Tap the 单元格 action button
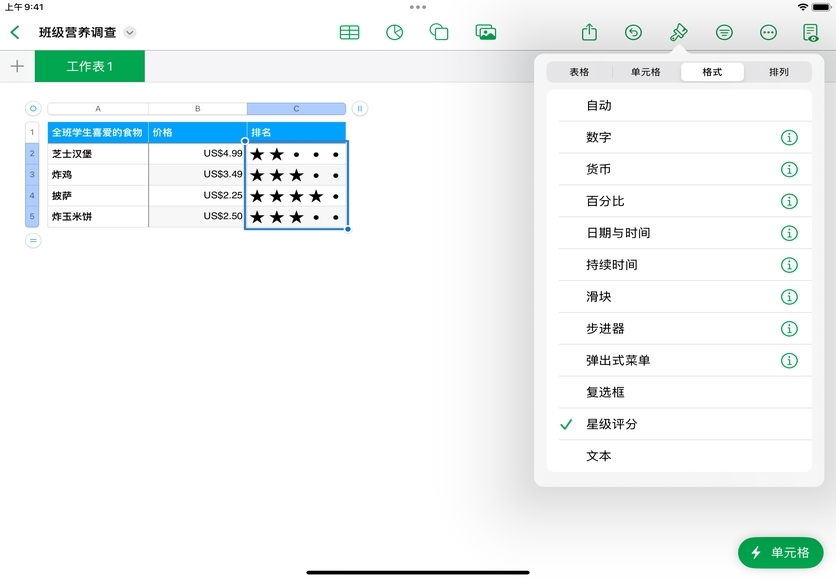 pyautogui.click(x=780, y=553)
